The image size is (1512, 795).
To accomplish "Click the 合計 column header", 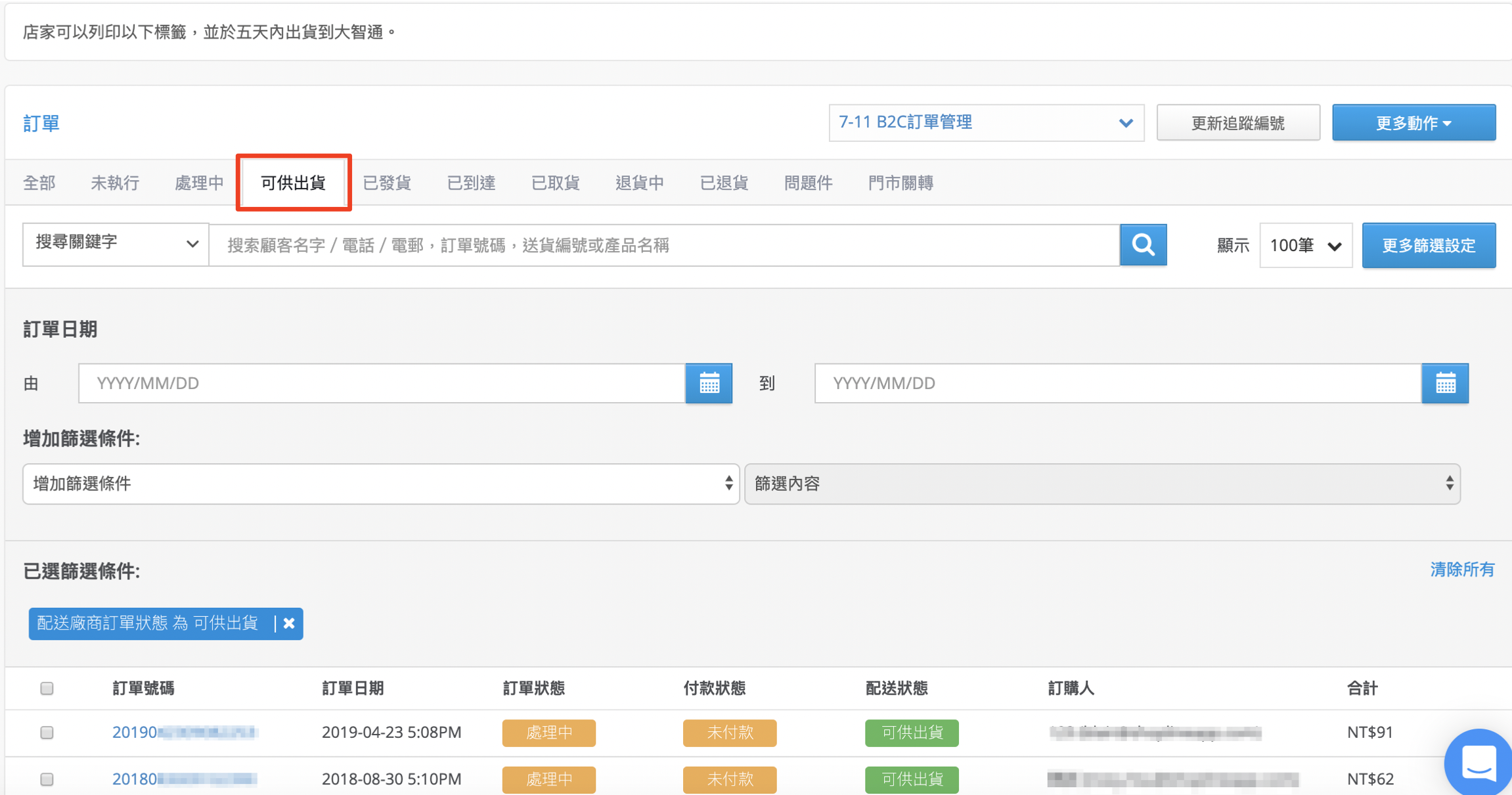I will (1362, 688).
